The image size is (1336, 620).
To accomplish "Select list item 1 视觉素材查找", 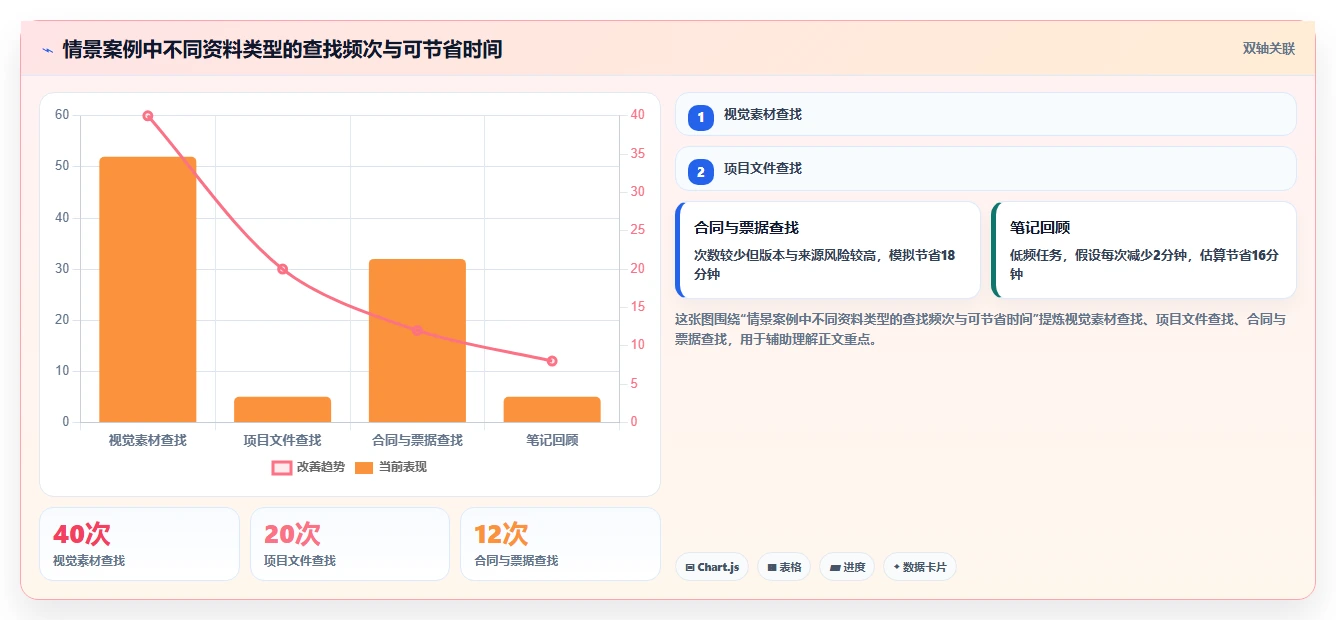I will pos(986,114).
